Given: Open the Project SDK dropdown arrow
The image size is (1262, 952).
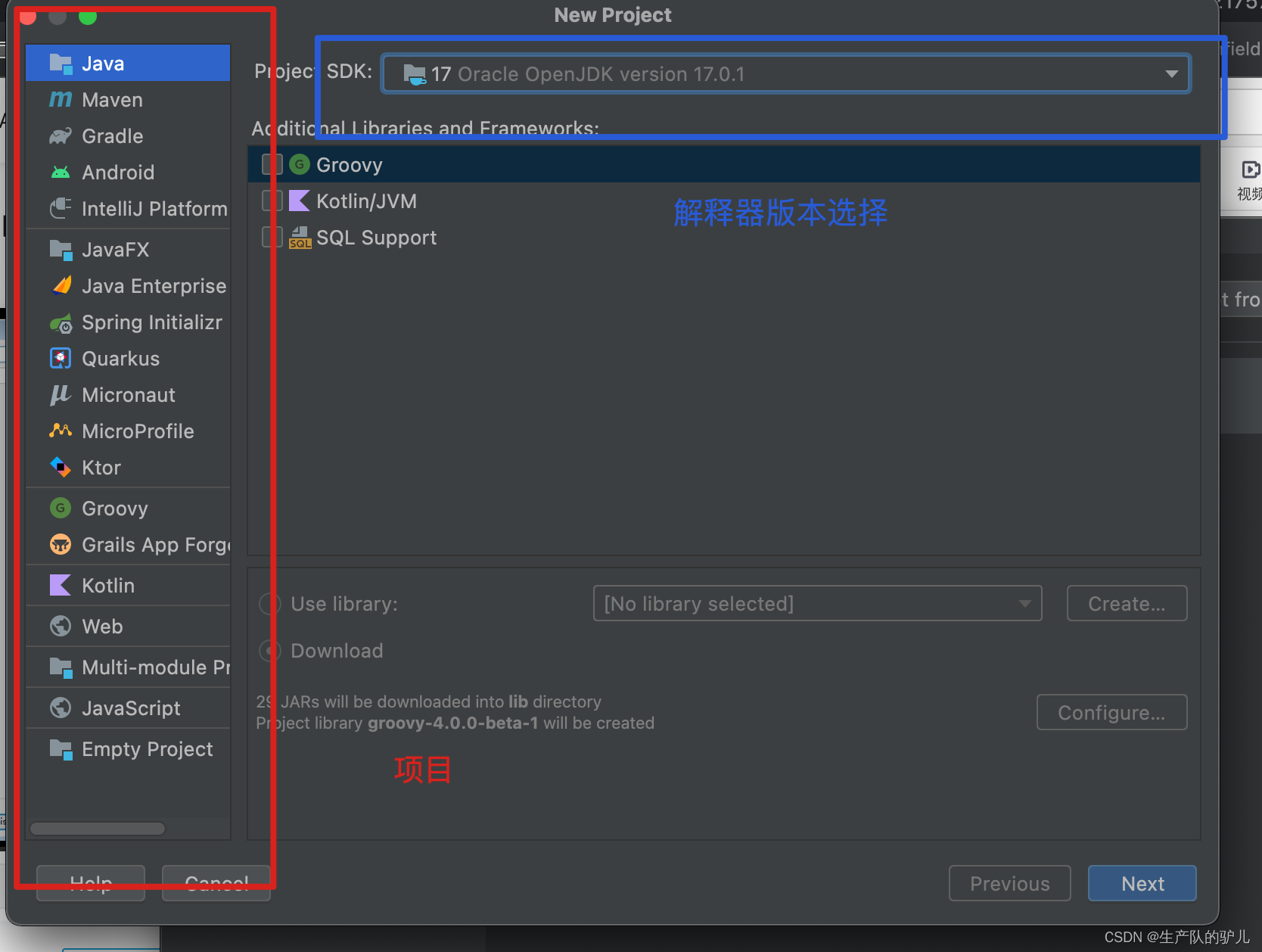Looking at the screenshot, I should point(1171,74).
